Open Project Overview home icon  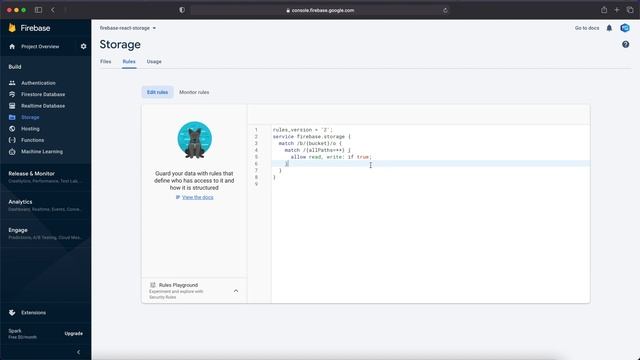(x=12, y=47)
